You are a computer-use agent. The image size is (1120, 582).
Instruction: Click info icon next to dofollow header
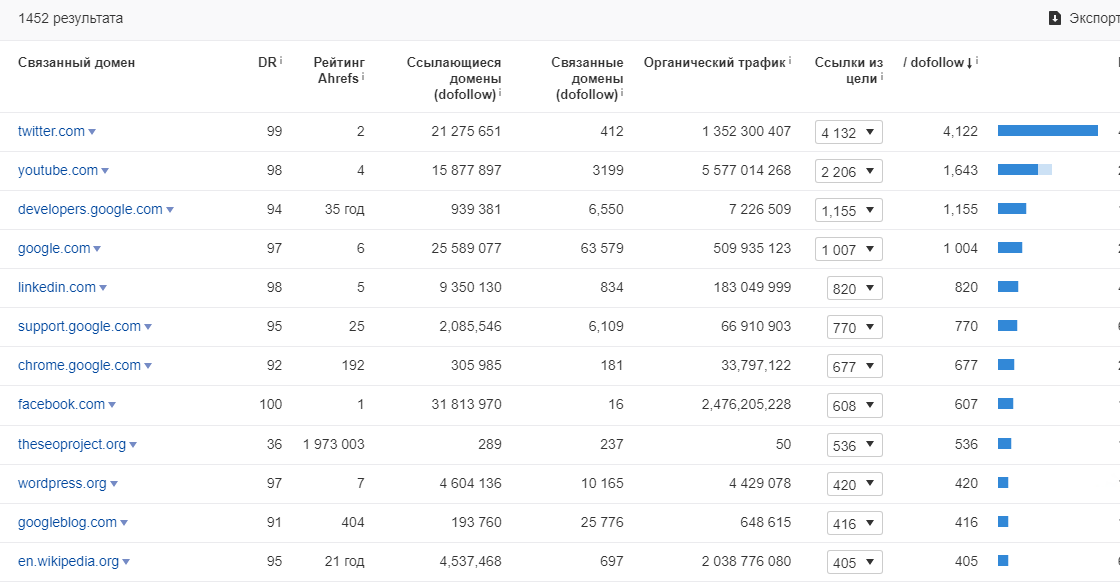click(x=977, y=61)
